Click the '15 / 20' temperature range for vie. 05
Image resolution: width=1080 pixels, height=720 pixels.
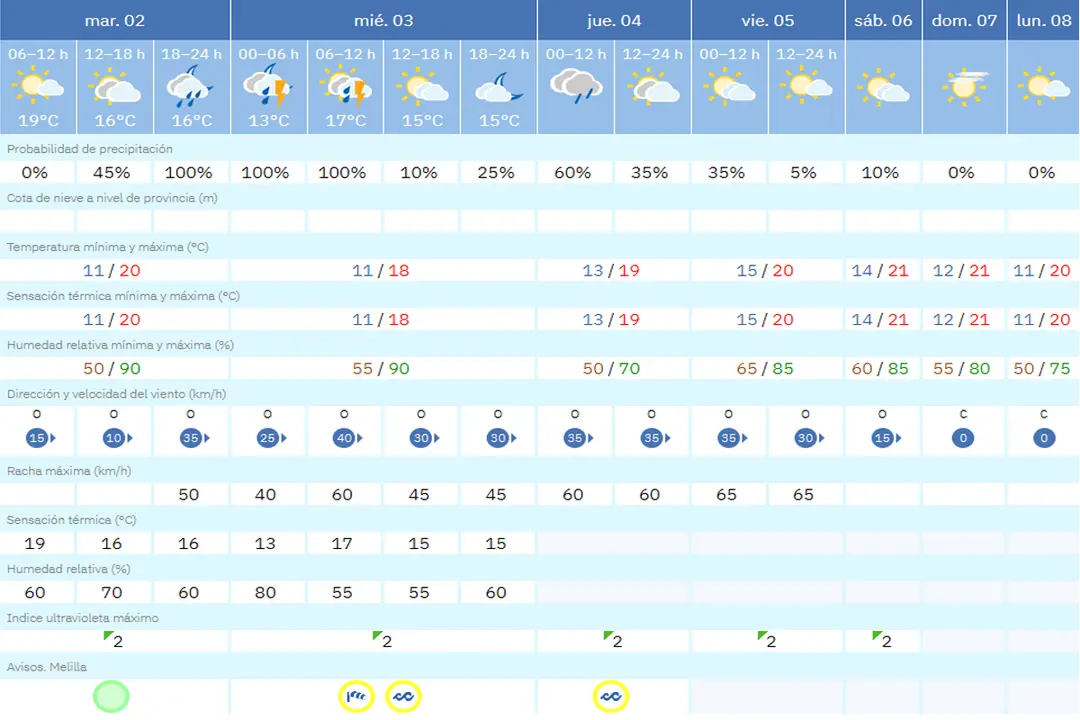765,270
